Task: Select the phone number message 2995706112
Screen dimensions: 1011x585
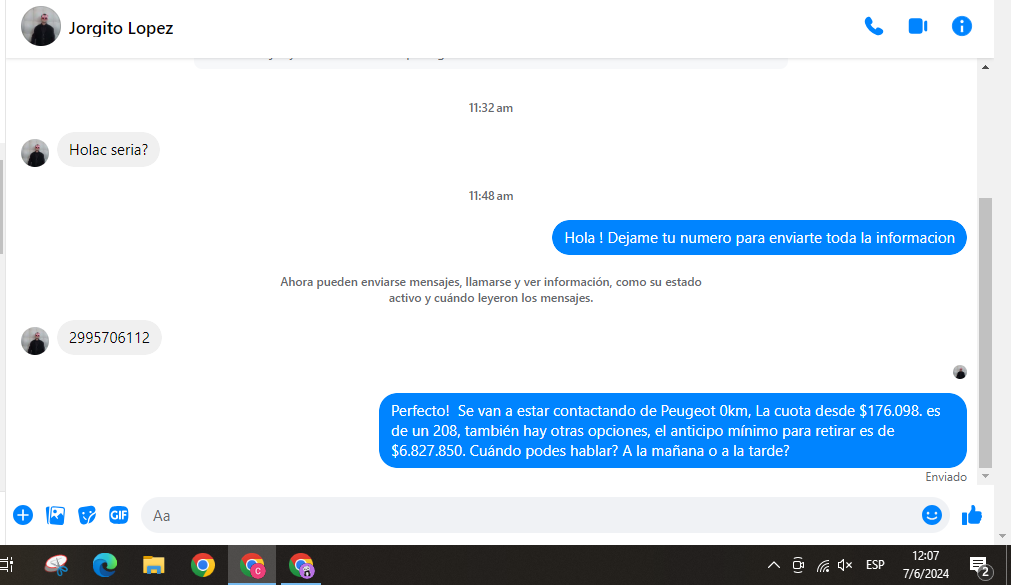Action: (x=110, y=337)
